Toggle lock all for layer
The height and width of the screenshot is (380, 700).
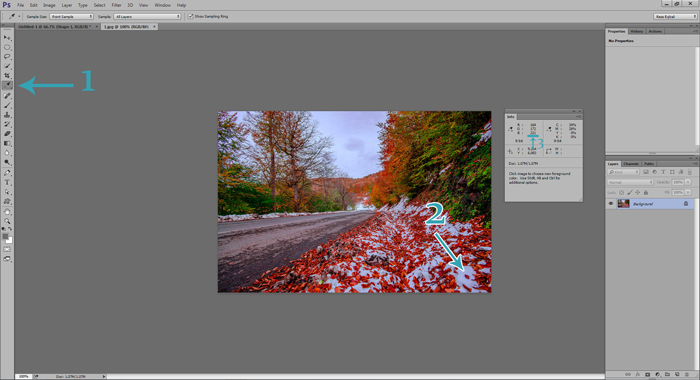(646, 192)
